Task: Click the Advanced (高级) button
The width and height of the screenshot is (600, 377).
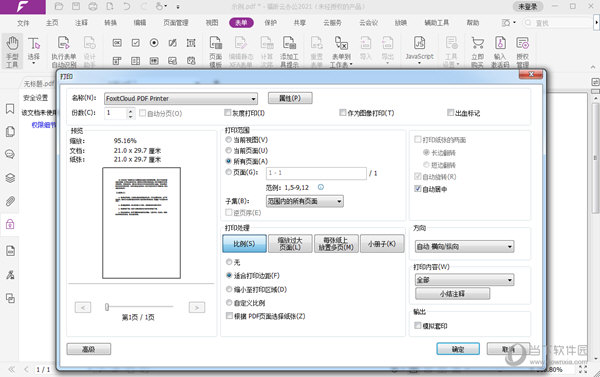Action: pyautogui.click(x=89, y=349)
